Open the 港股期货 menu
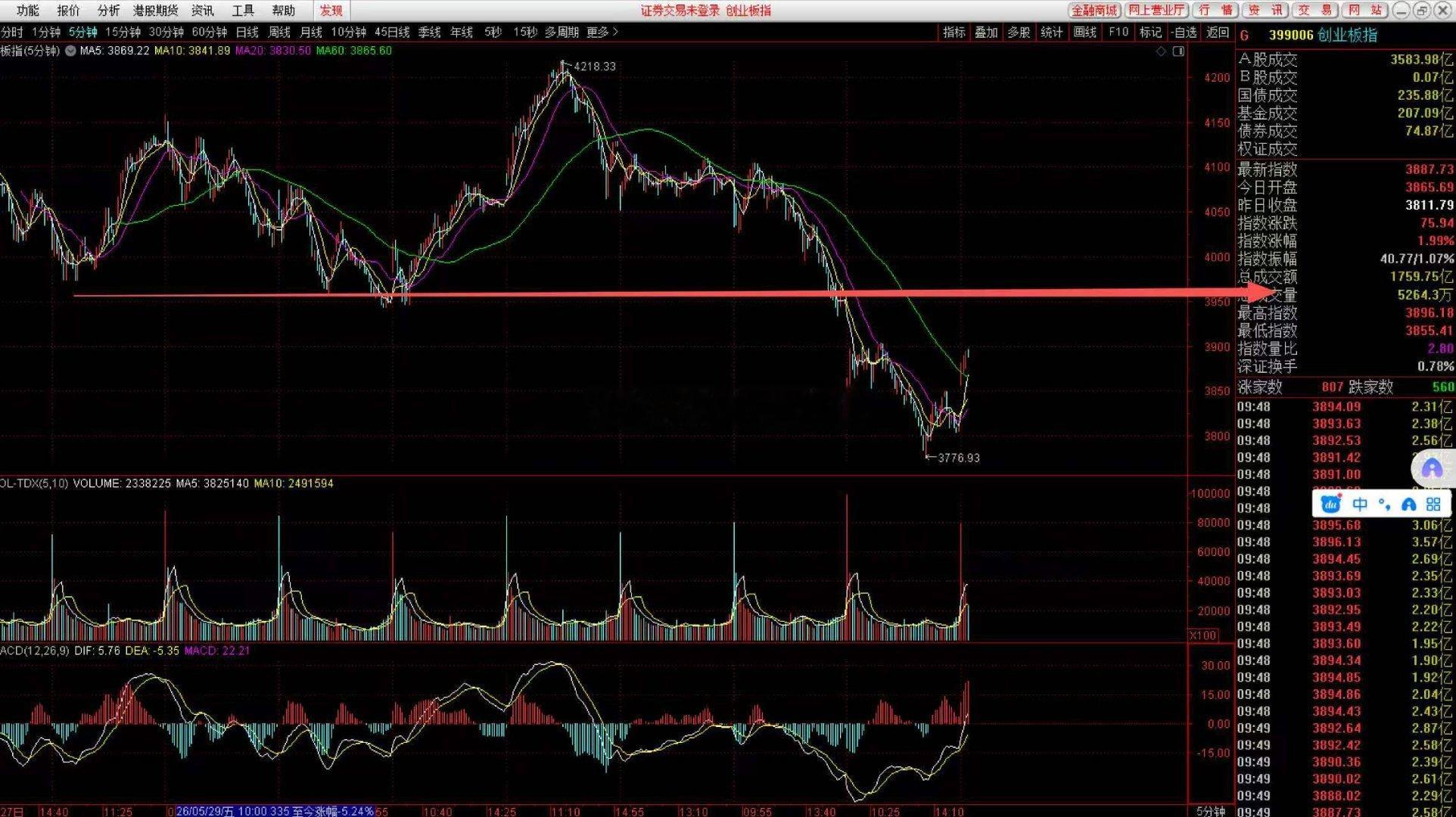The image size is (1456, 817). tap(155, 11)
